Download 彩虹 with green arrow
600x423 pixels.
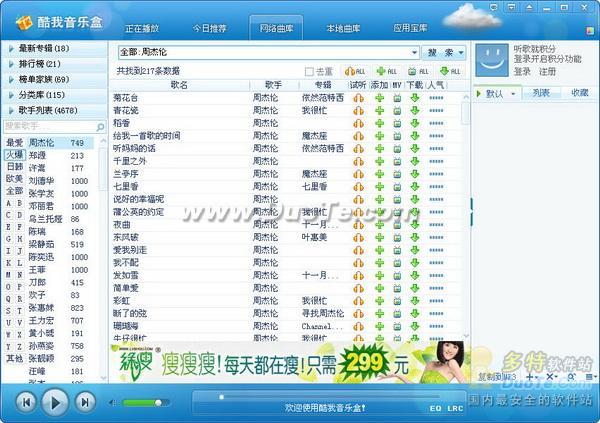415,301
